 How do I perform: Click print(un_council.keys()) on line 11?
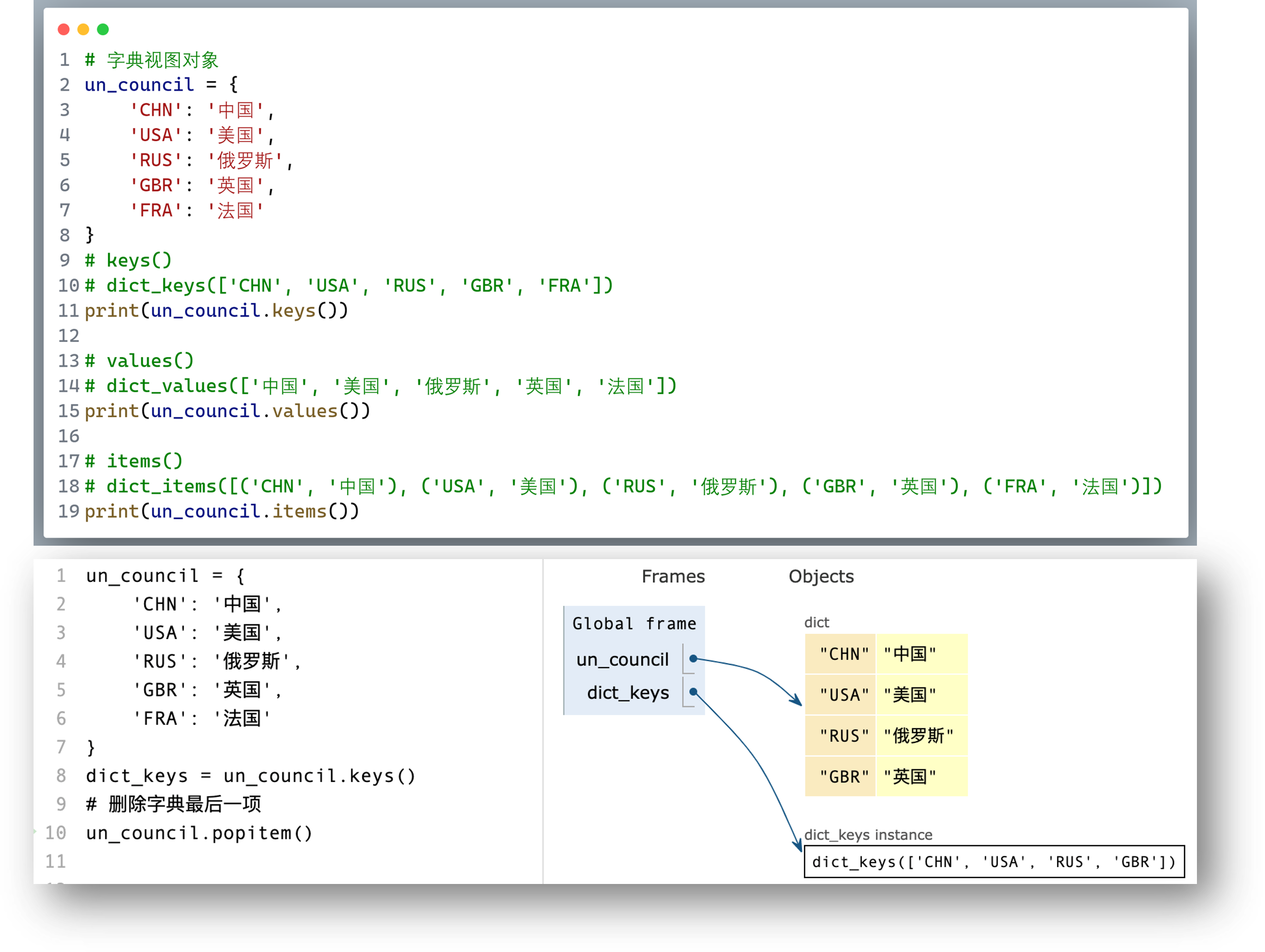click(x=216, y=310)
